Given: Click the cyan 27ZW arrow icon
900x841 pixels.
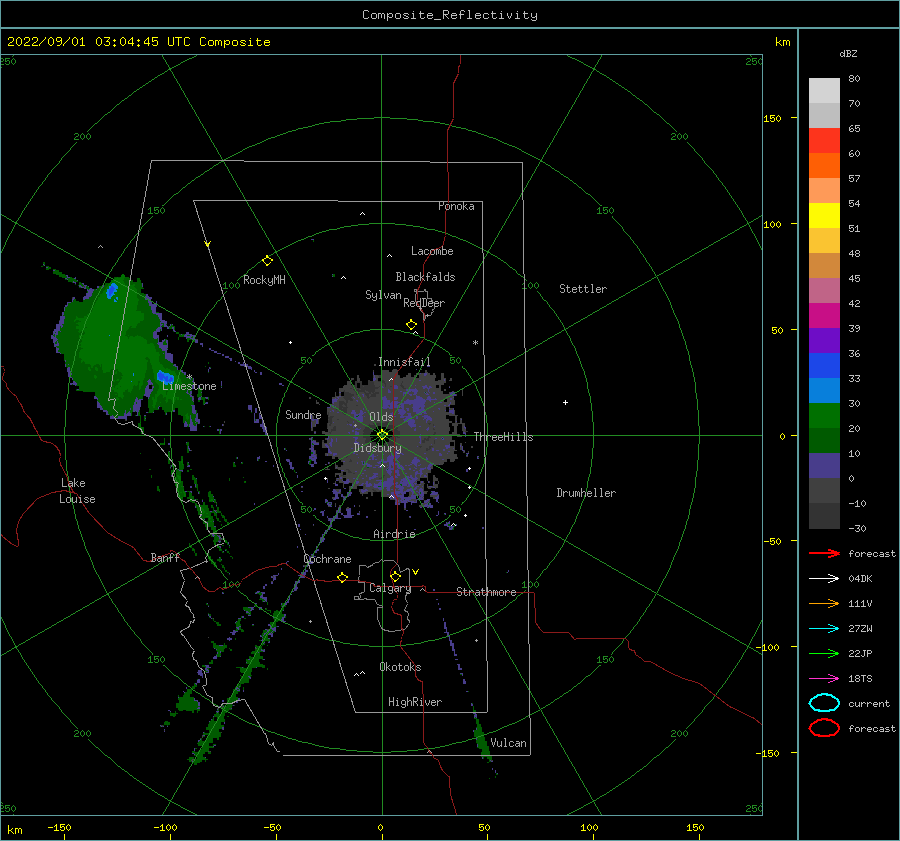Looking at the screenshot, I should [824, 629].
